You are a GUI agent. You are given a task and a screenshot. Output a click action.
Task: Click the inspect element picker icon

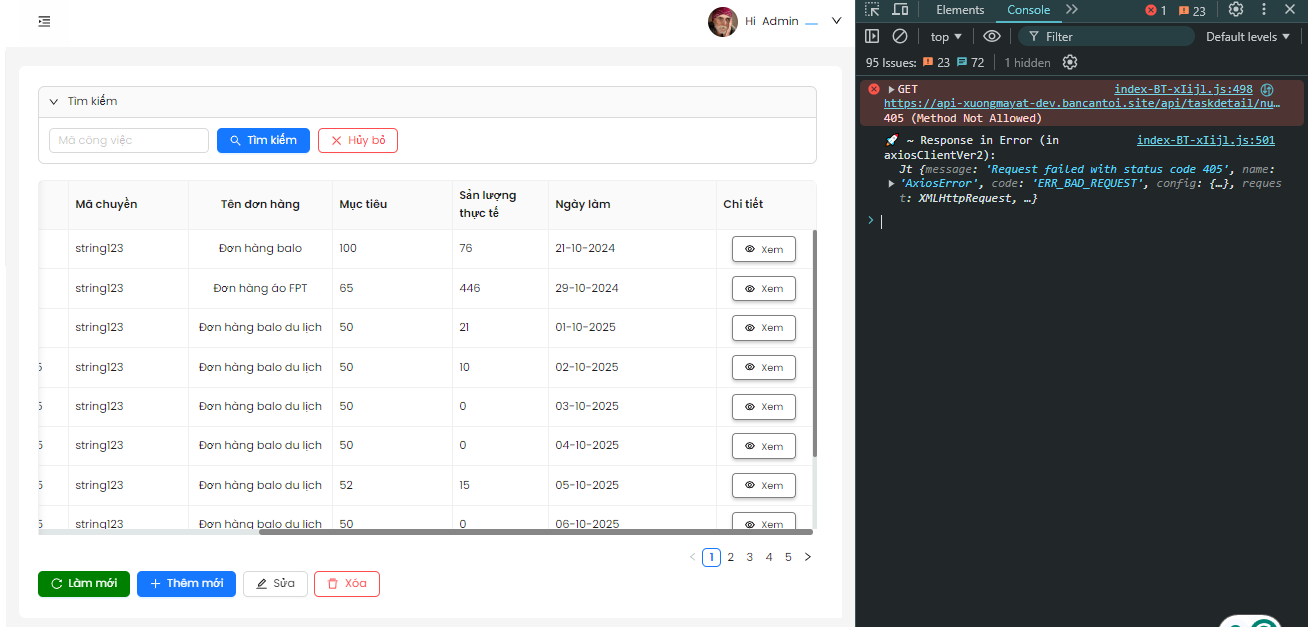click(x=872, y=10)
